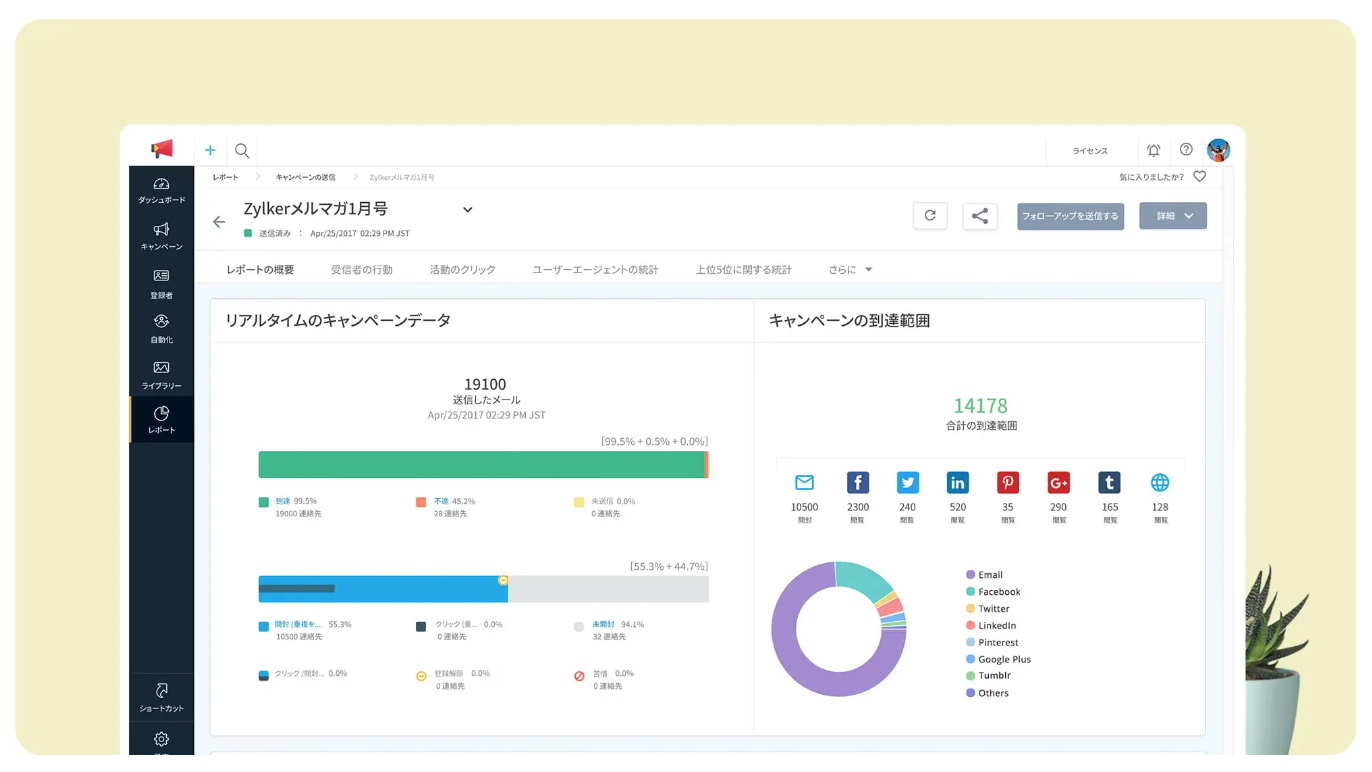Toggle the Email legend item in chart
Screen dimensions: 1372x772
point(990,575)
